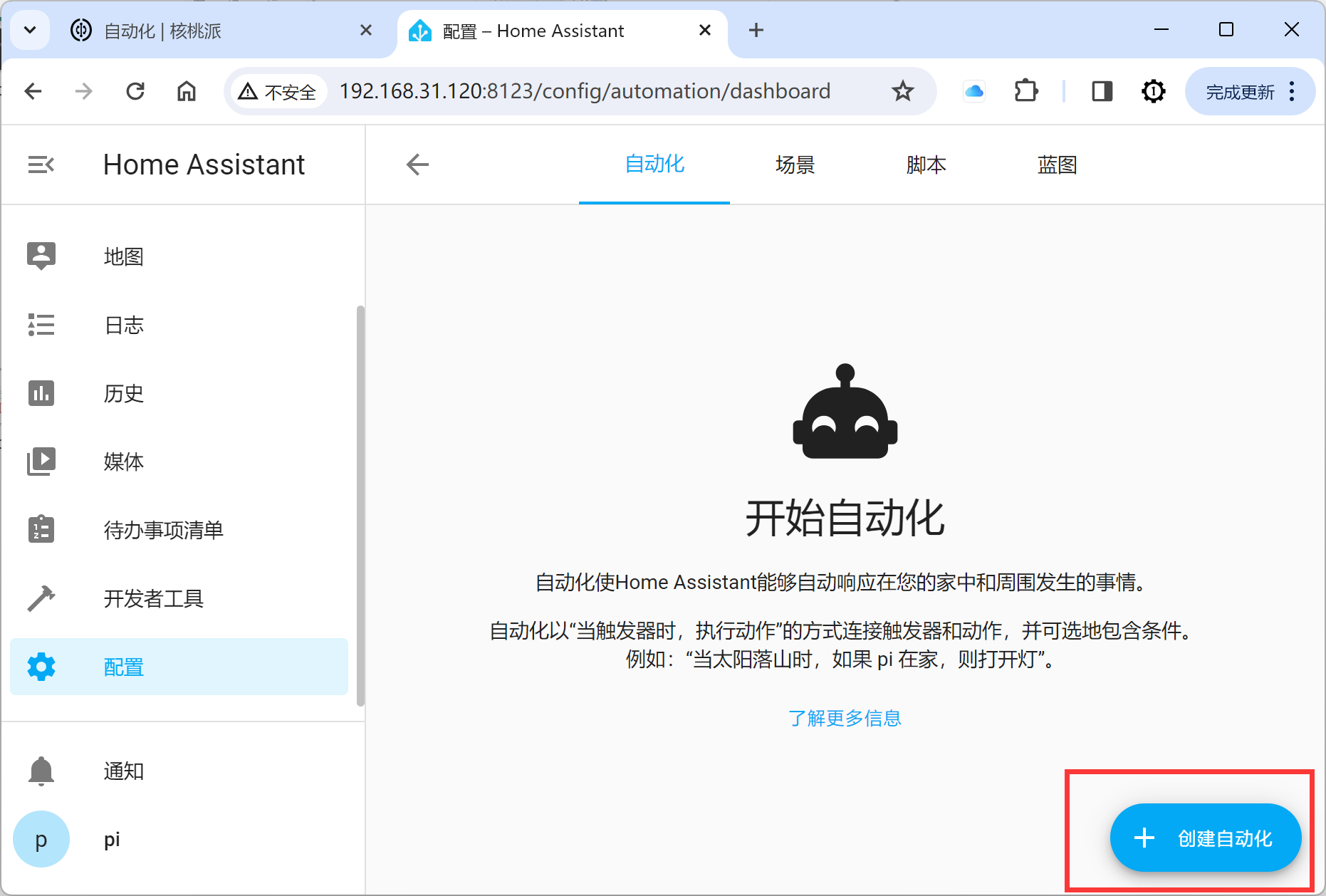Click the 创建自动化 create automation button
This screenshot has width=1326, height=896.
pos(1206,838)
